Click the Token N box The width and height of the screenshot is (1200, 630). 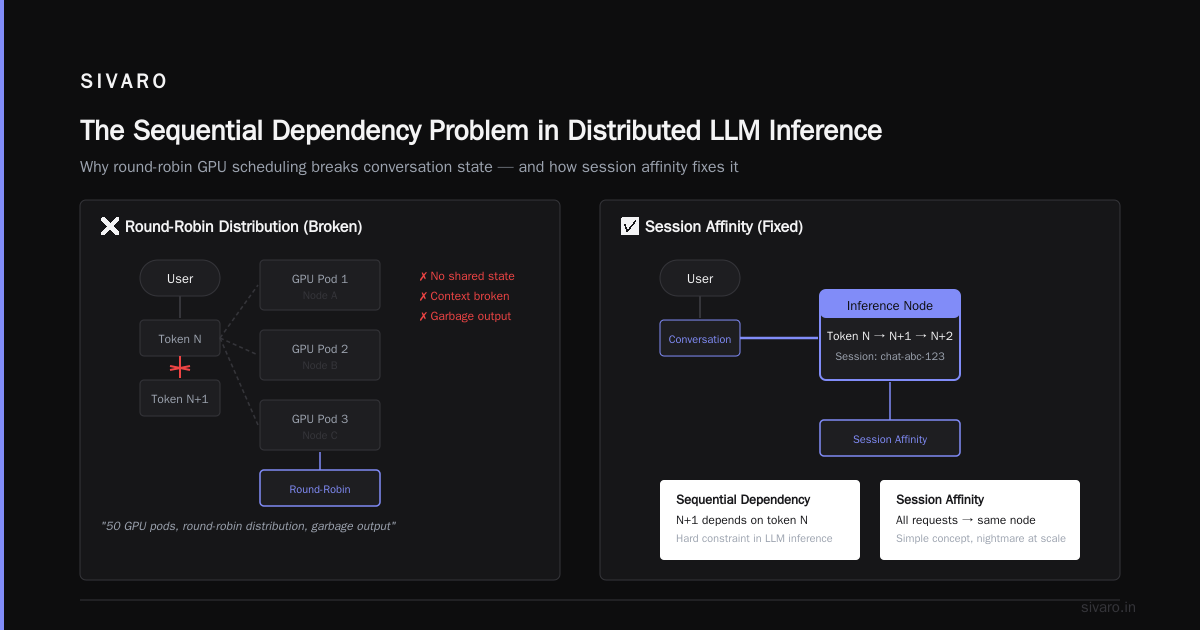pos(180,338)
